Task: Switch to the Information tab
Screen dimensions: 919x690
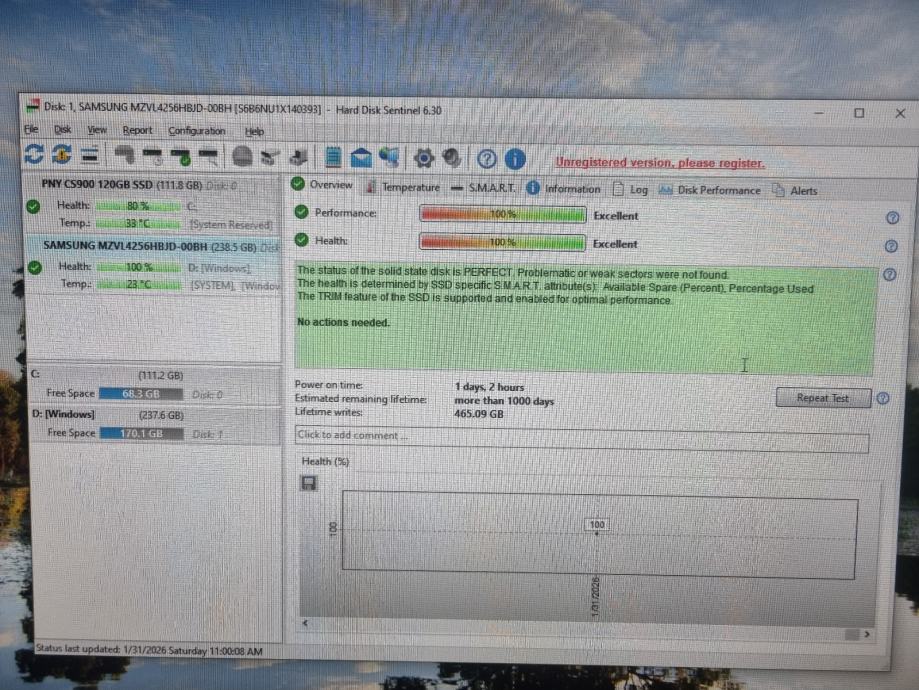Action: (563, 189)
